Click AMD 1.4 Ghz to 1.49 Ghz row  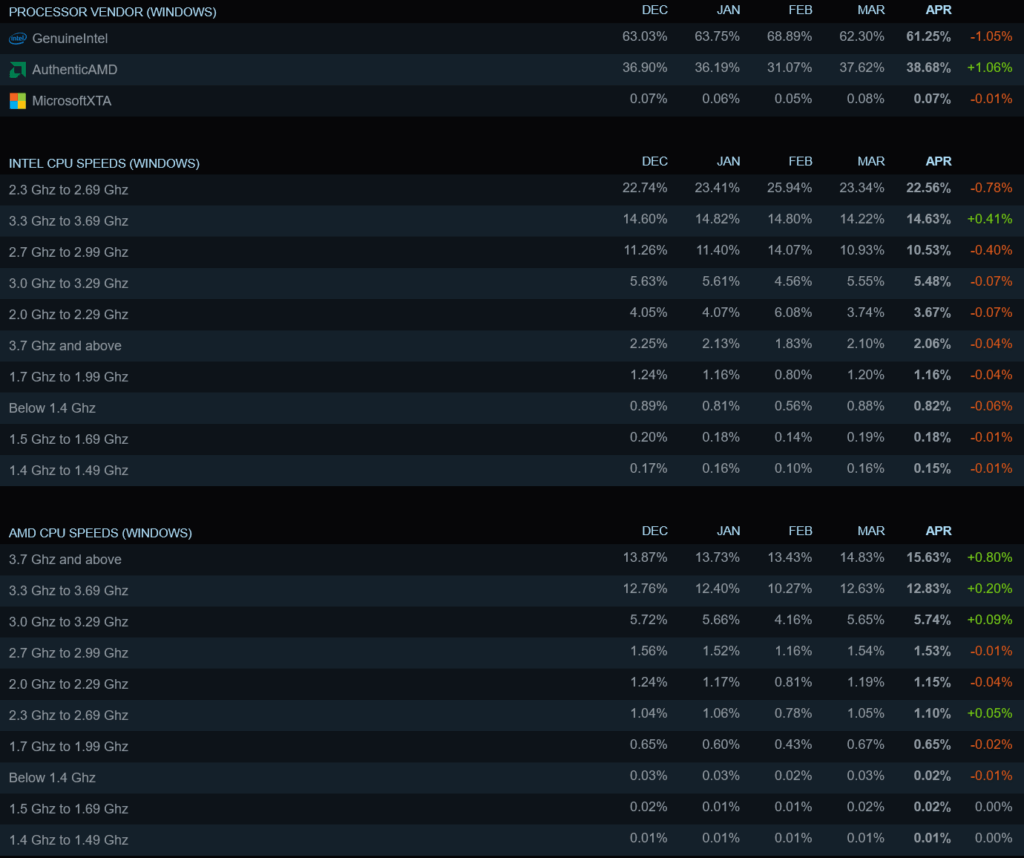click(512, 840)
